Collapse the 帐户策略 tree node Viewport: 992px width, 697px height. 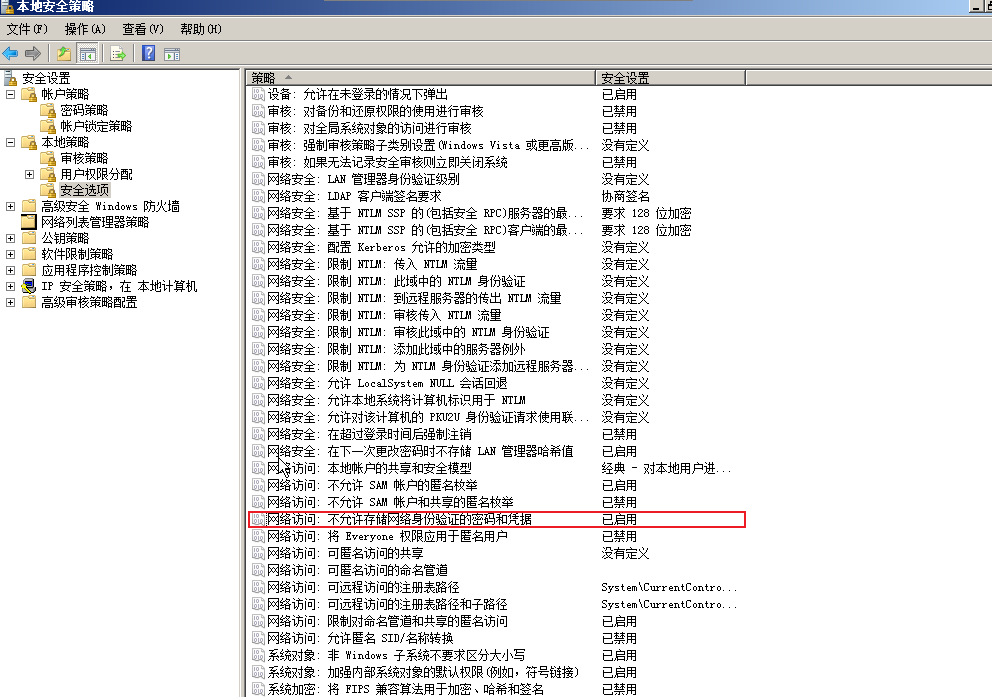10,94
